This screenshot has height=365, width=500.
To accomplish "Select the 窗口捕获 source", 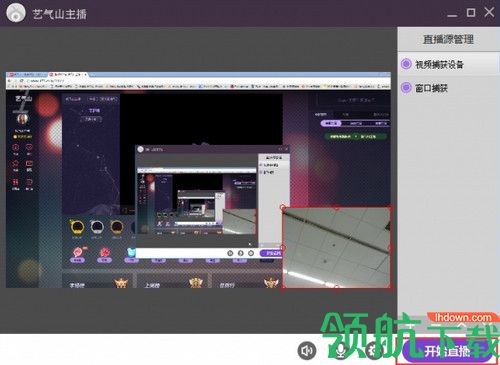I will tap(449, 88).
